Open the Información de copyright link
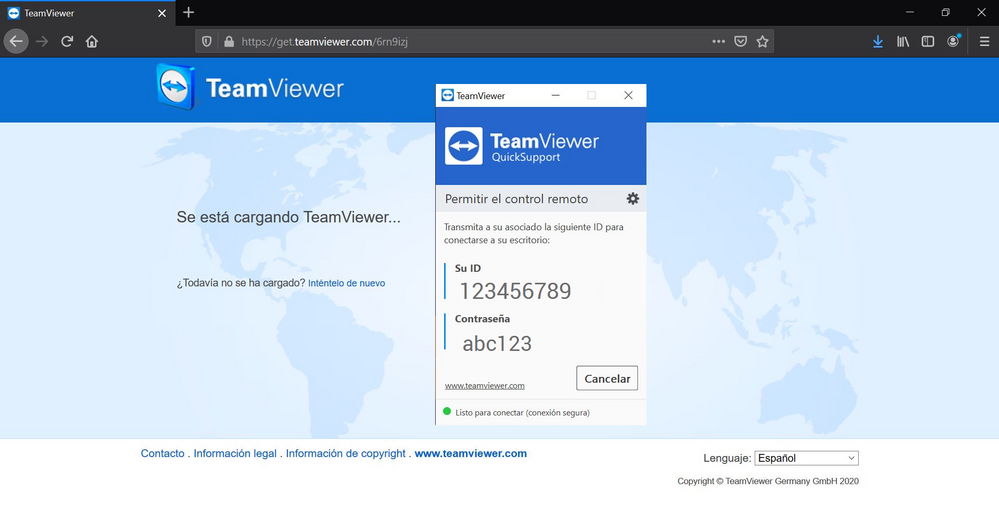 tap(345, 453)
